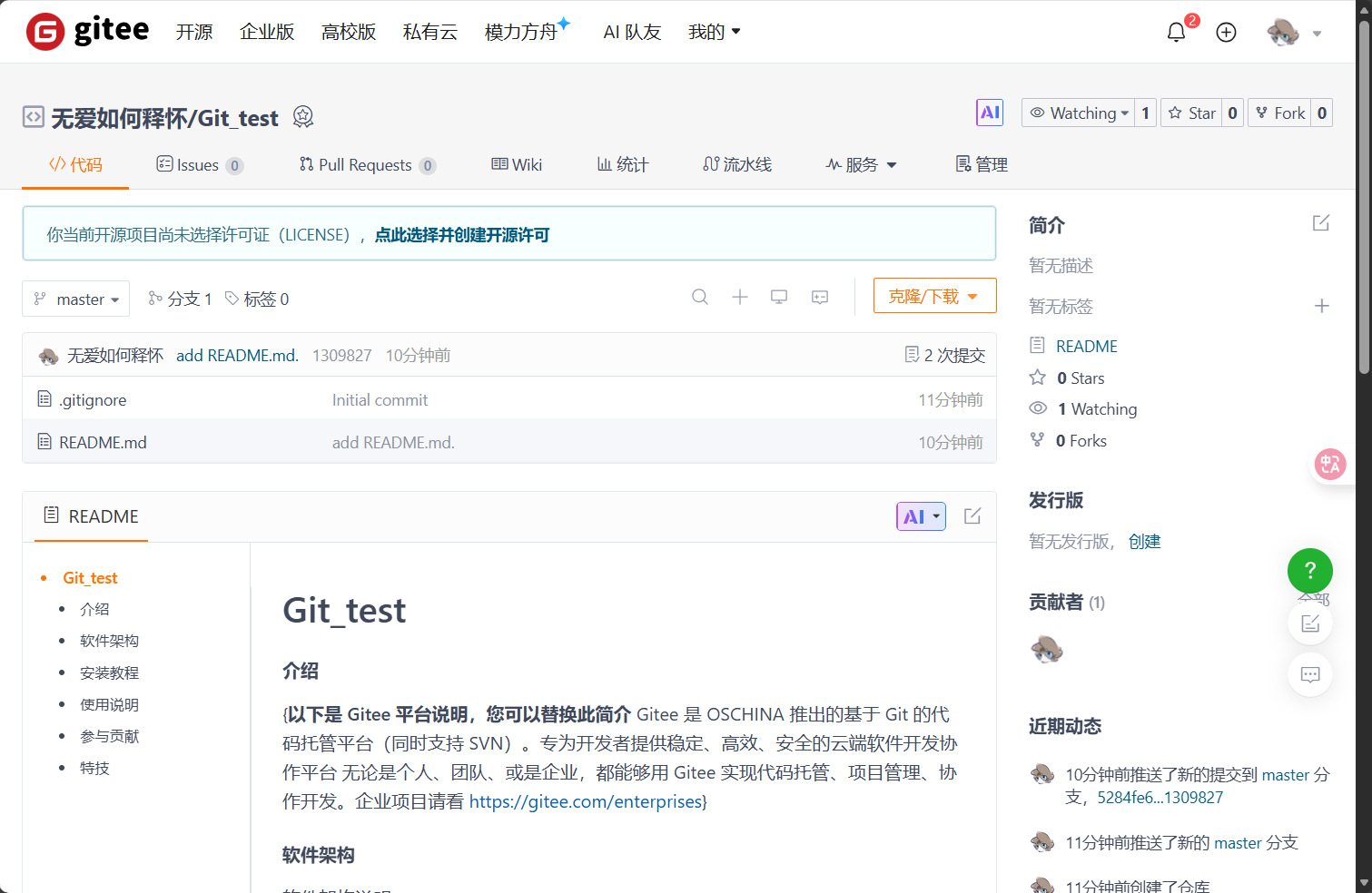
Task: Click the .gitignore file icon
Action: (x=44, y=399)
